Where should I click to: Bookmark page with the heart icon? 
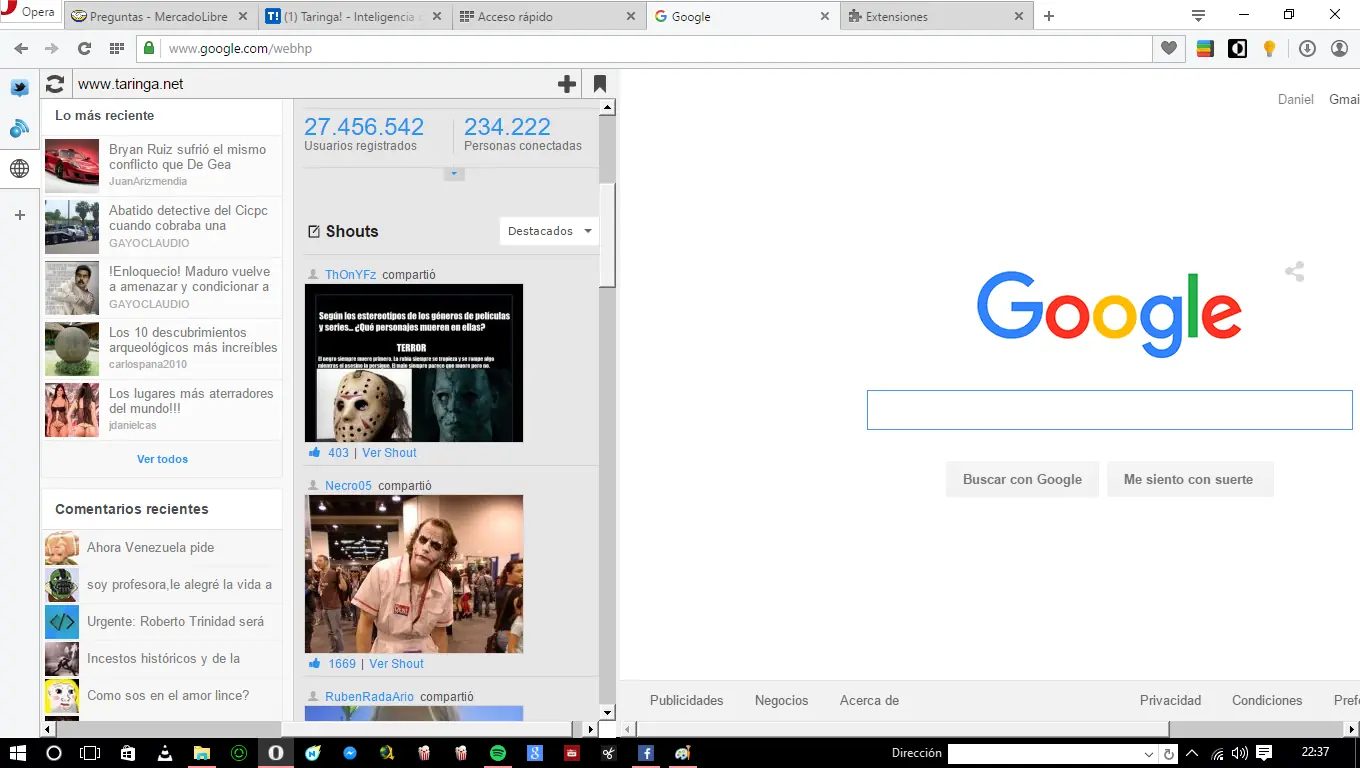1168,48
